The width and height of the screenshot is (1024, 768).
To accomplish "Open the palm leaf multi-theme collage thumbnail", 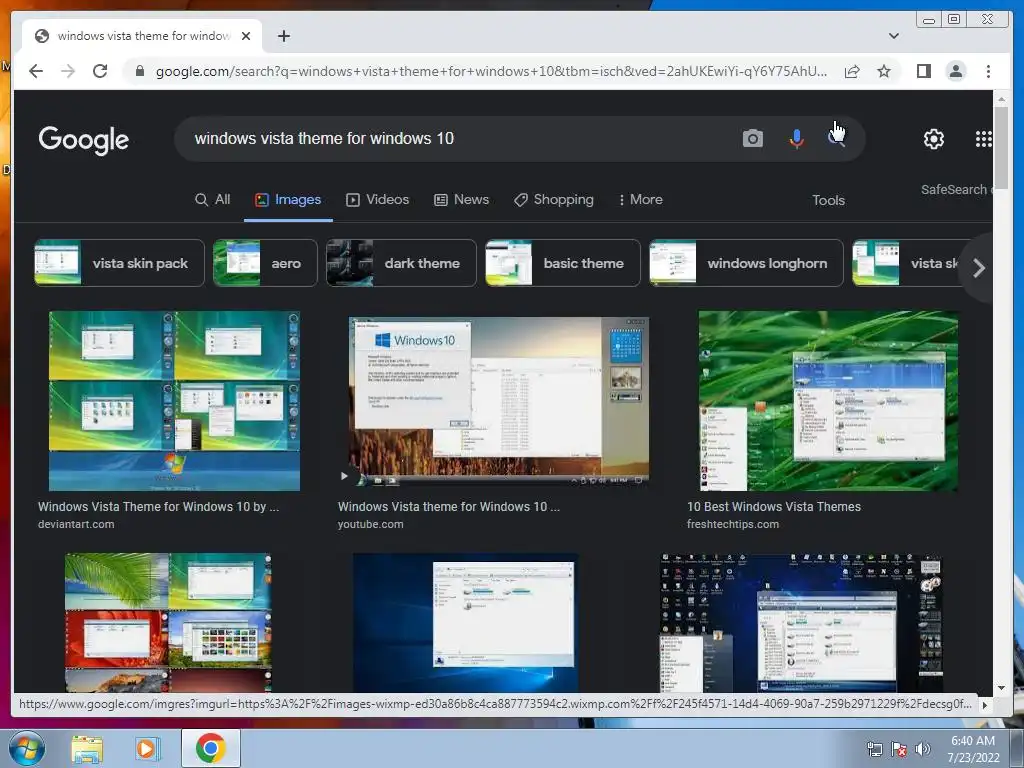I will 168,622.
